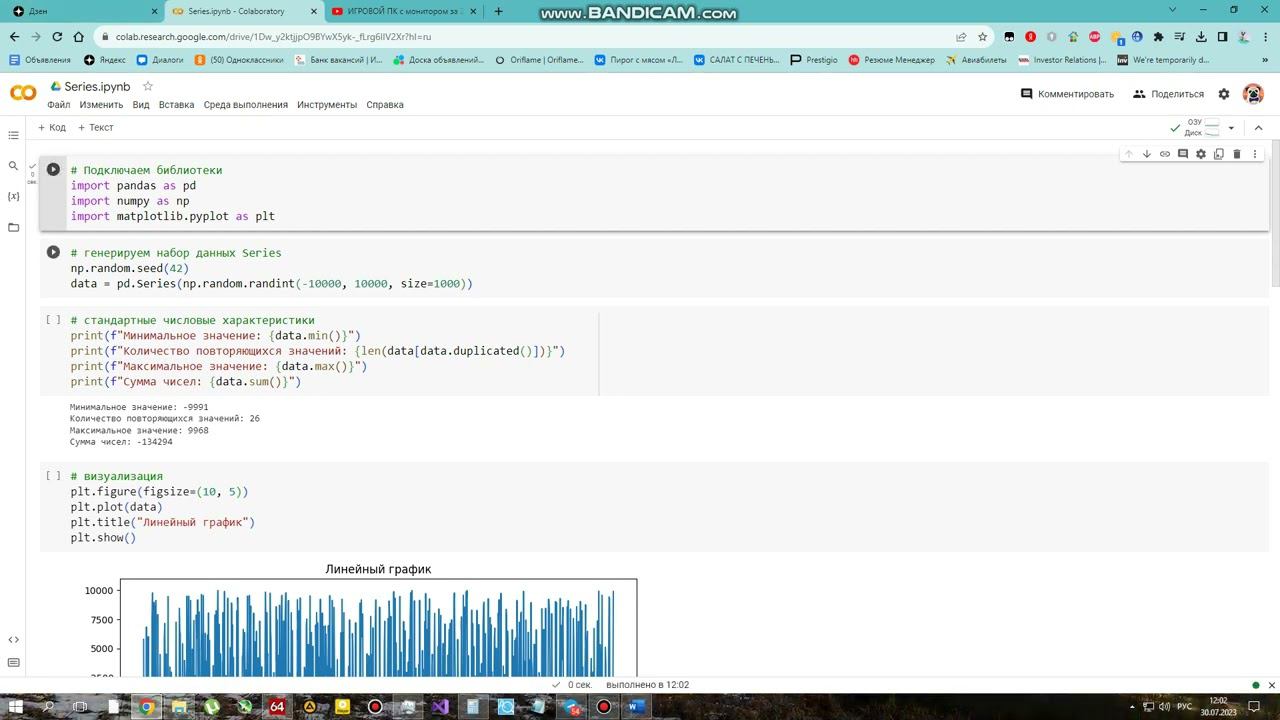Toggle the Chrome side panel
Viewport: 1280px width, 720px height.
[x=1222, y=37]
